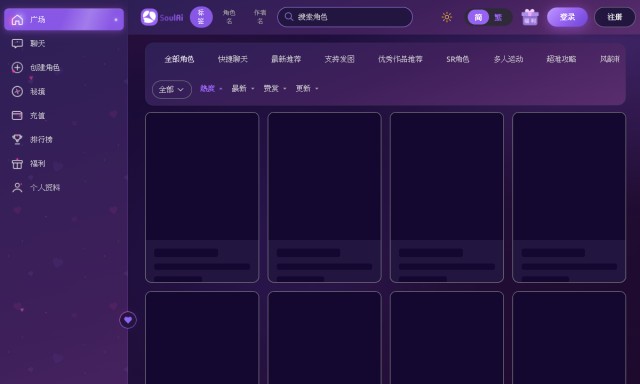Open the 充值 recharge page
This screenshot has width=640, height=384.
coord(64,115)
